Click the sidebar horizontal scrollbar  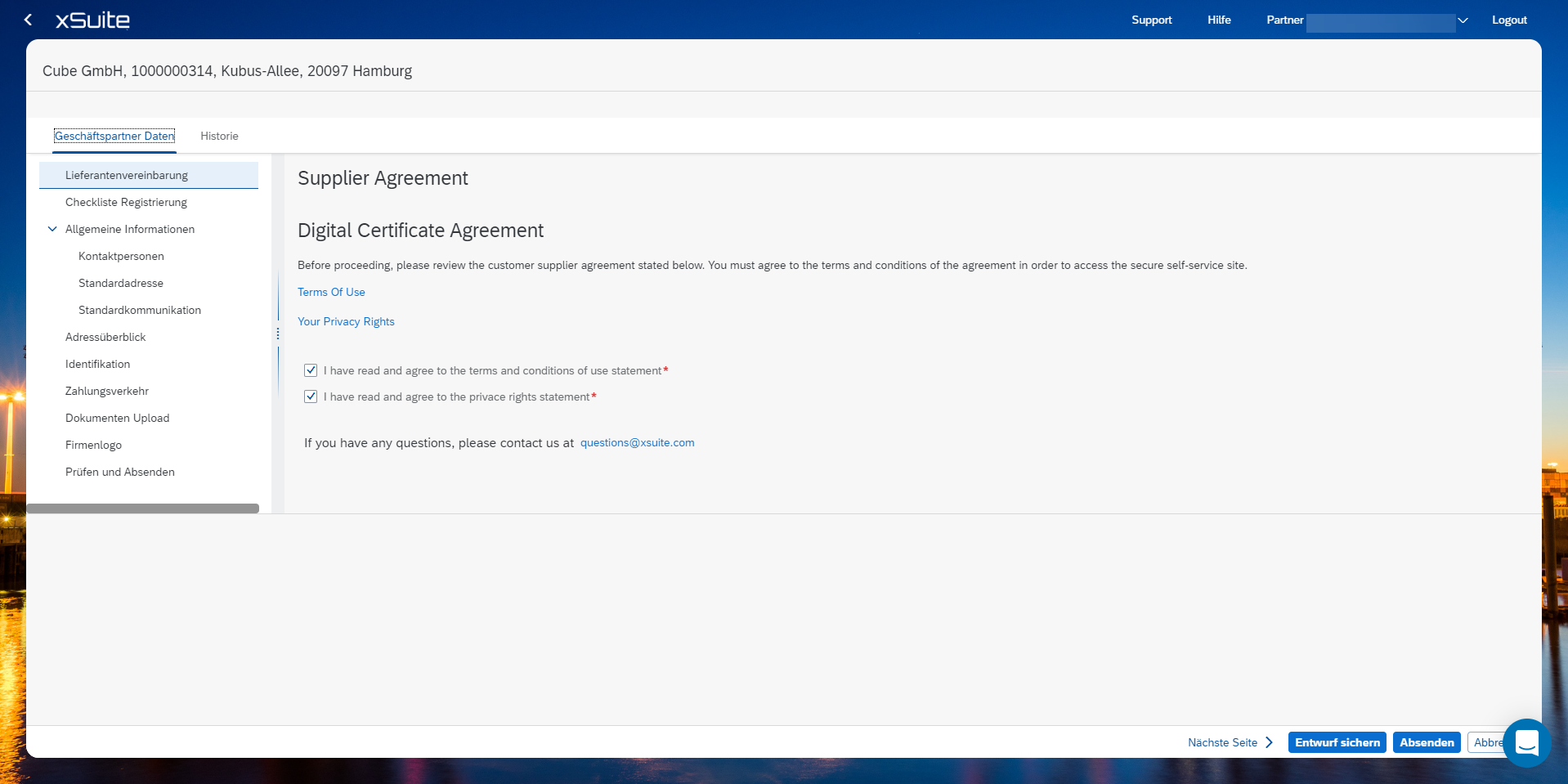143,508
